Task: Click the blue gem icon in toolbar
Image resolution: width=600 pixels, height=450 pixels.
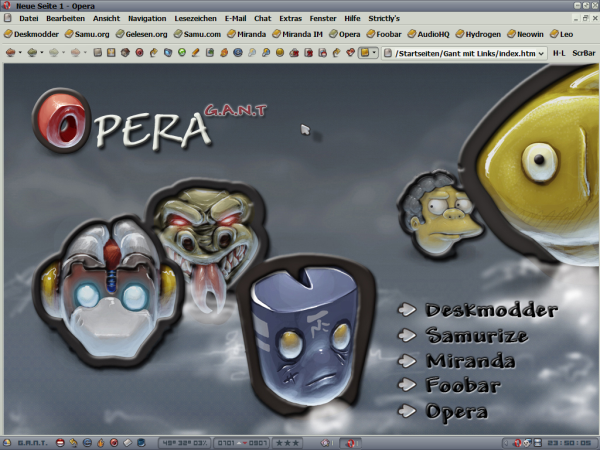Action: pyautogui.click(x=168, y=53)
